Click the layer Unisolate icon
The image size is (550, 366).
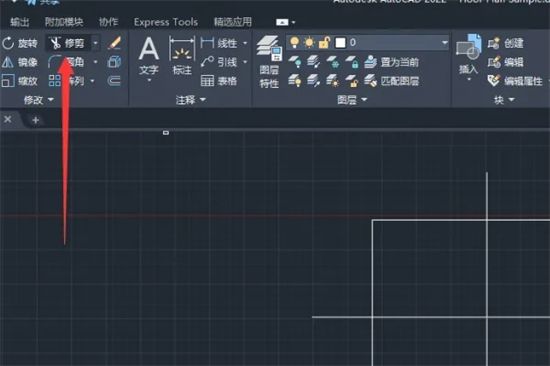point(313,81)
